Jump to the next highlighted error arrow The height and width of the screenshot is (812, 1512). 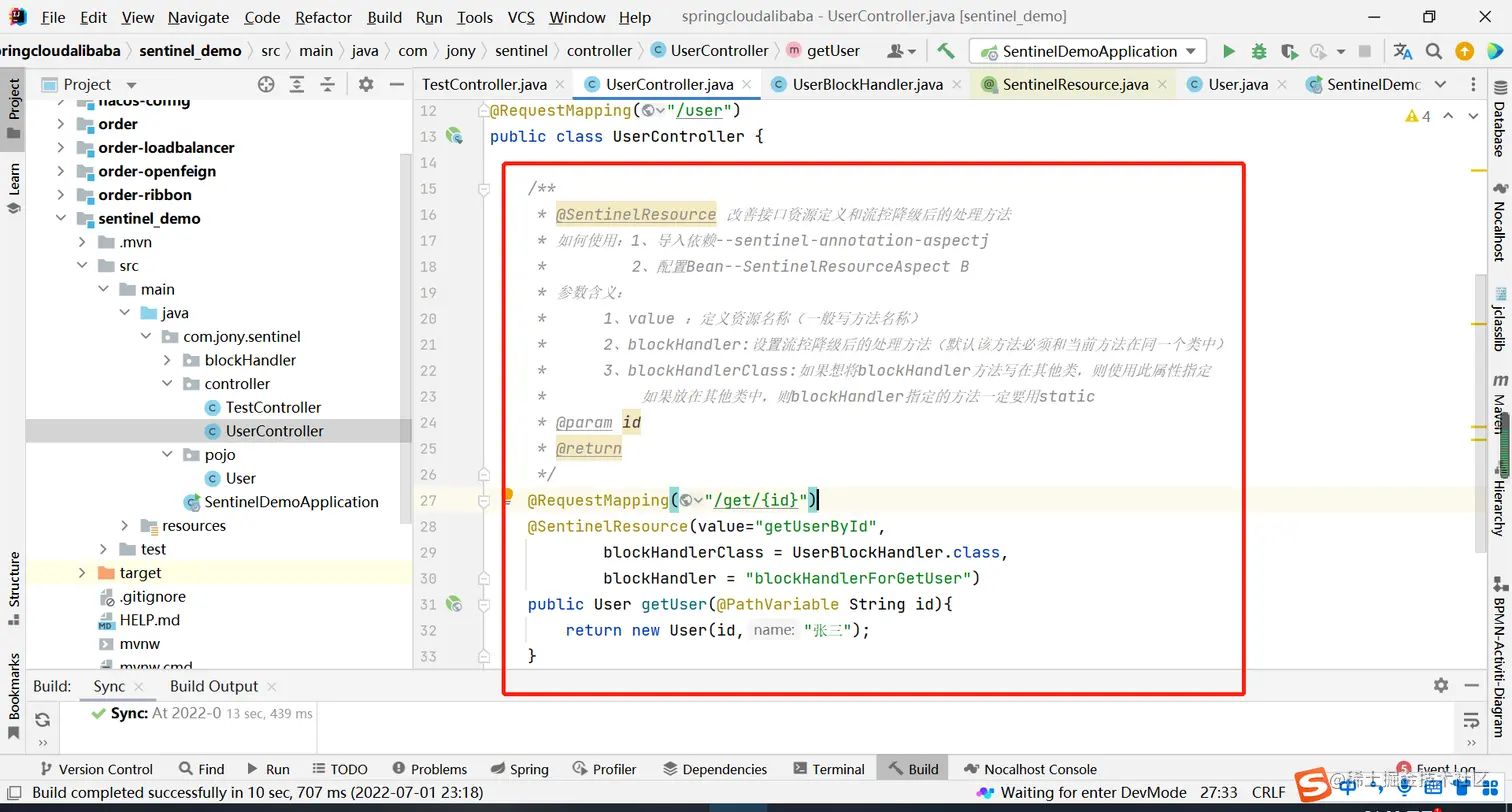(x=1472, y=116)
